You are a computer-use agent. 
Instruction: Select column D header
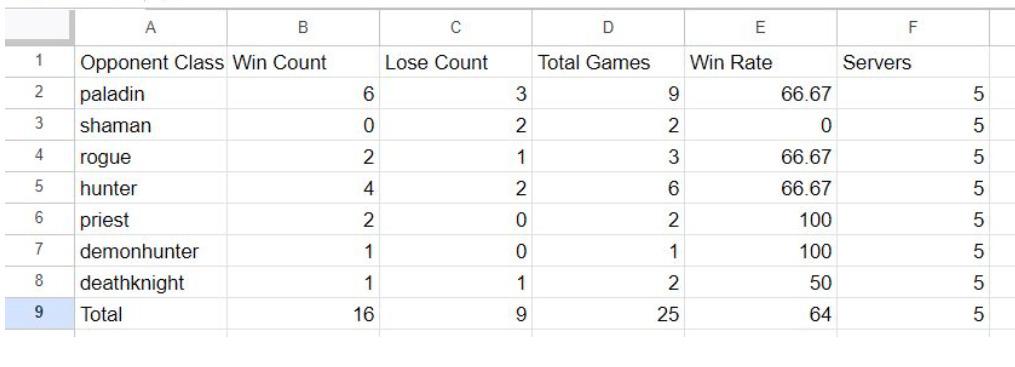point(608,28)
